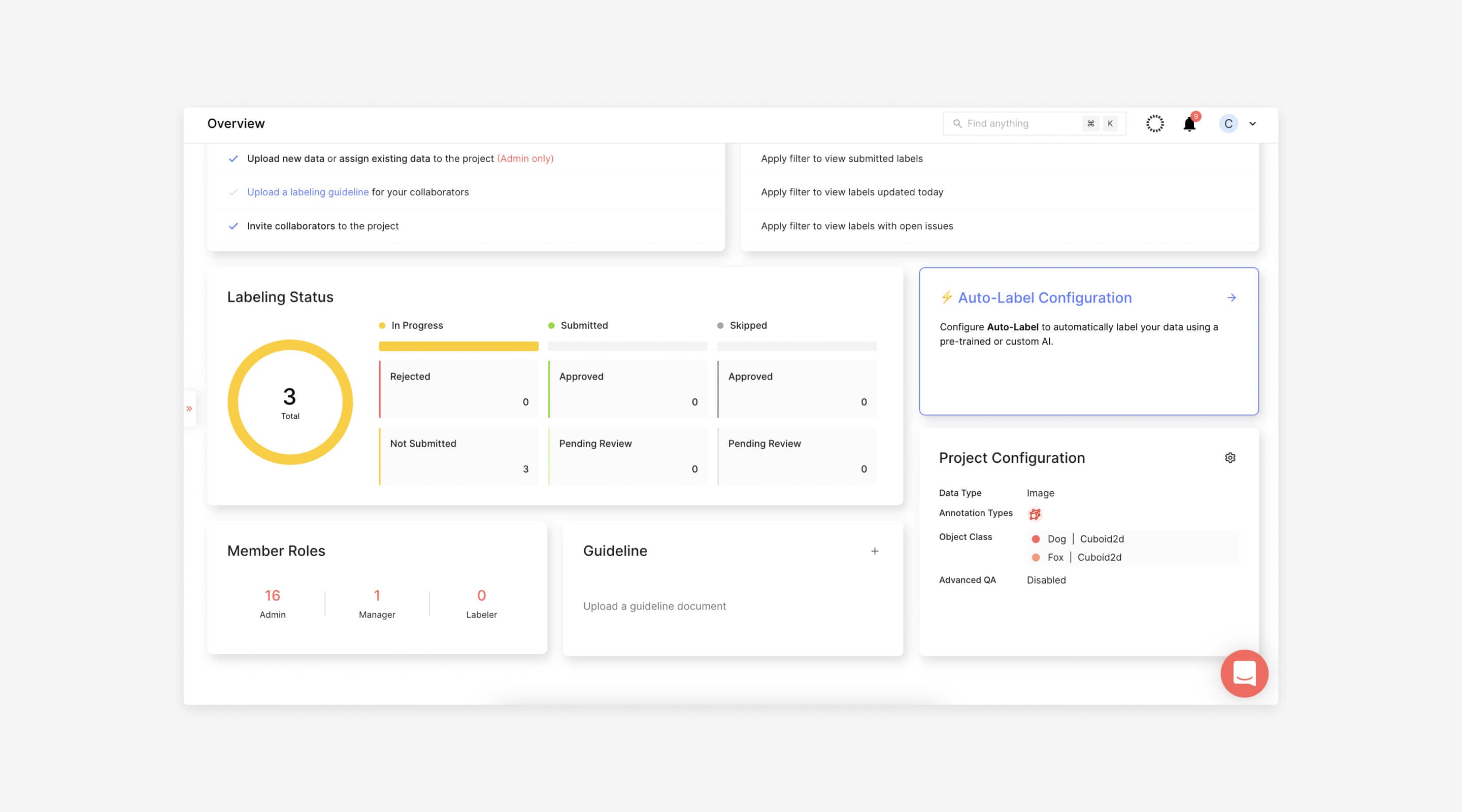This screenshot has width=1462, height=812.
Task: Click the Labeling Status heading
Action: [x=280, y=297]
